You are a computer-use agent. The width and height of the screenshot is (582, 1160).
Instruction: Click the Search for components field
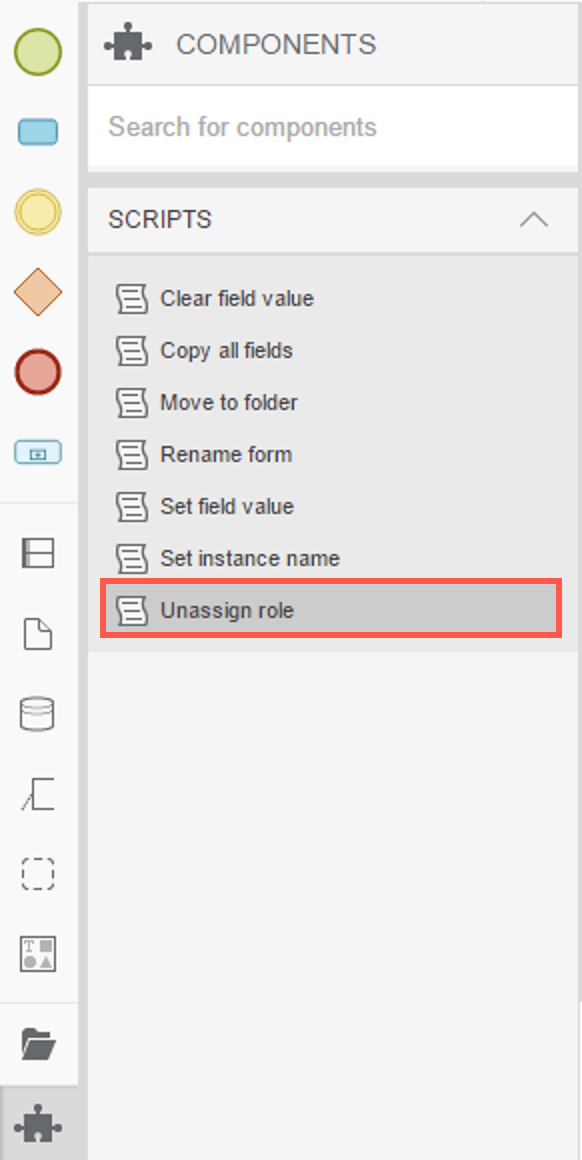333,127
